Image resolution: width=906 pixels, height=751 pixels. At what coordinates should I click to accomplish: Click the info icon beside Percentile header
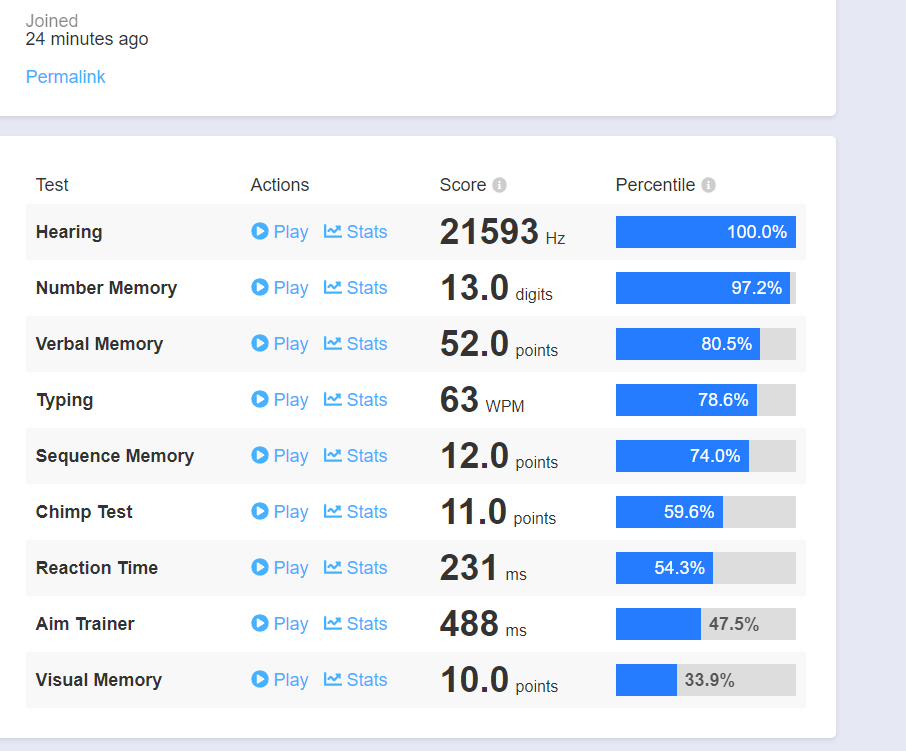click(708, 185)
